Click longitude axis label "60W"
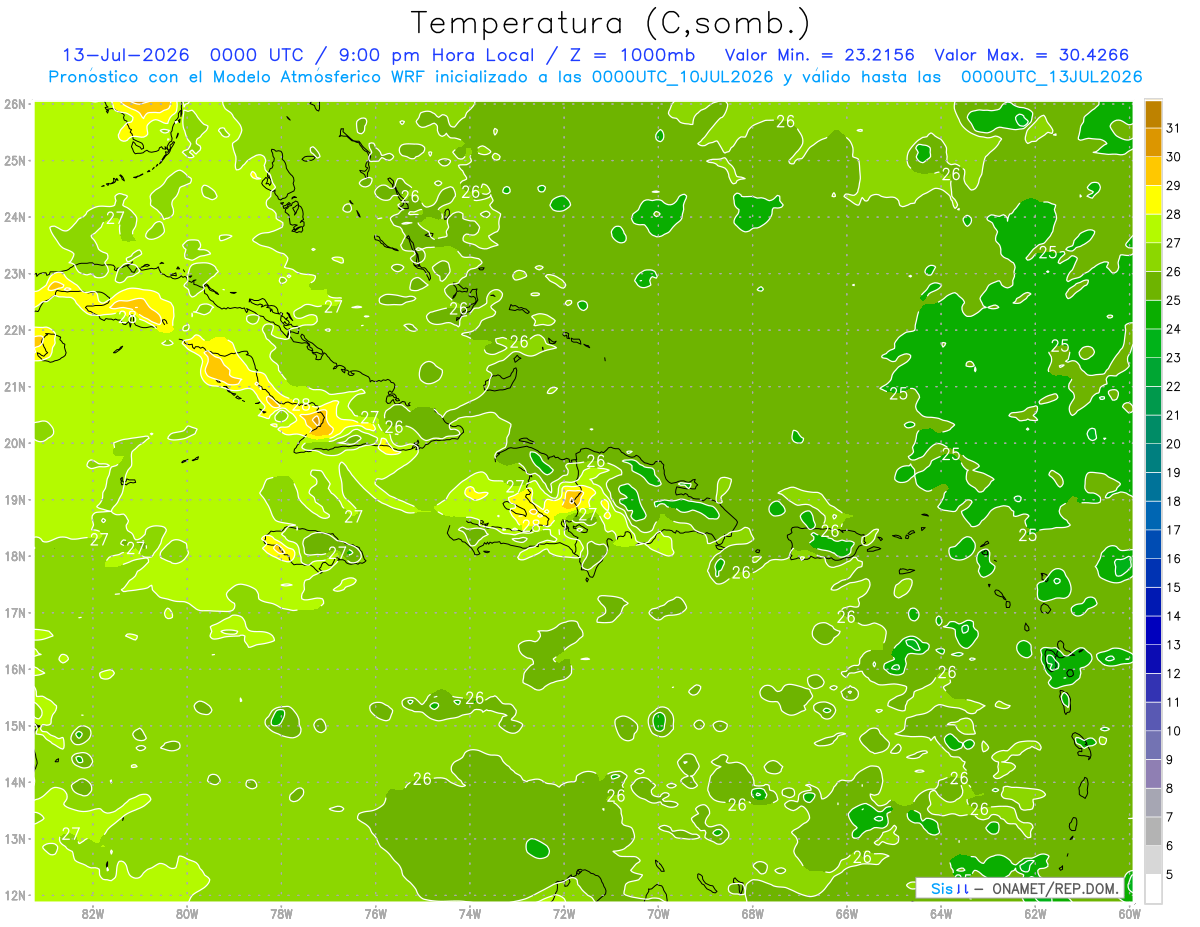 click(x=1130, y=913)
